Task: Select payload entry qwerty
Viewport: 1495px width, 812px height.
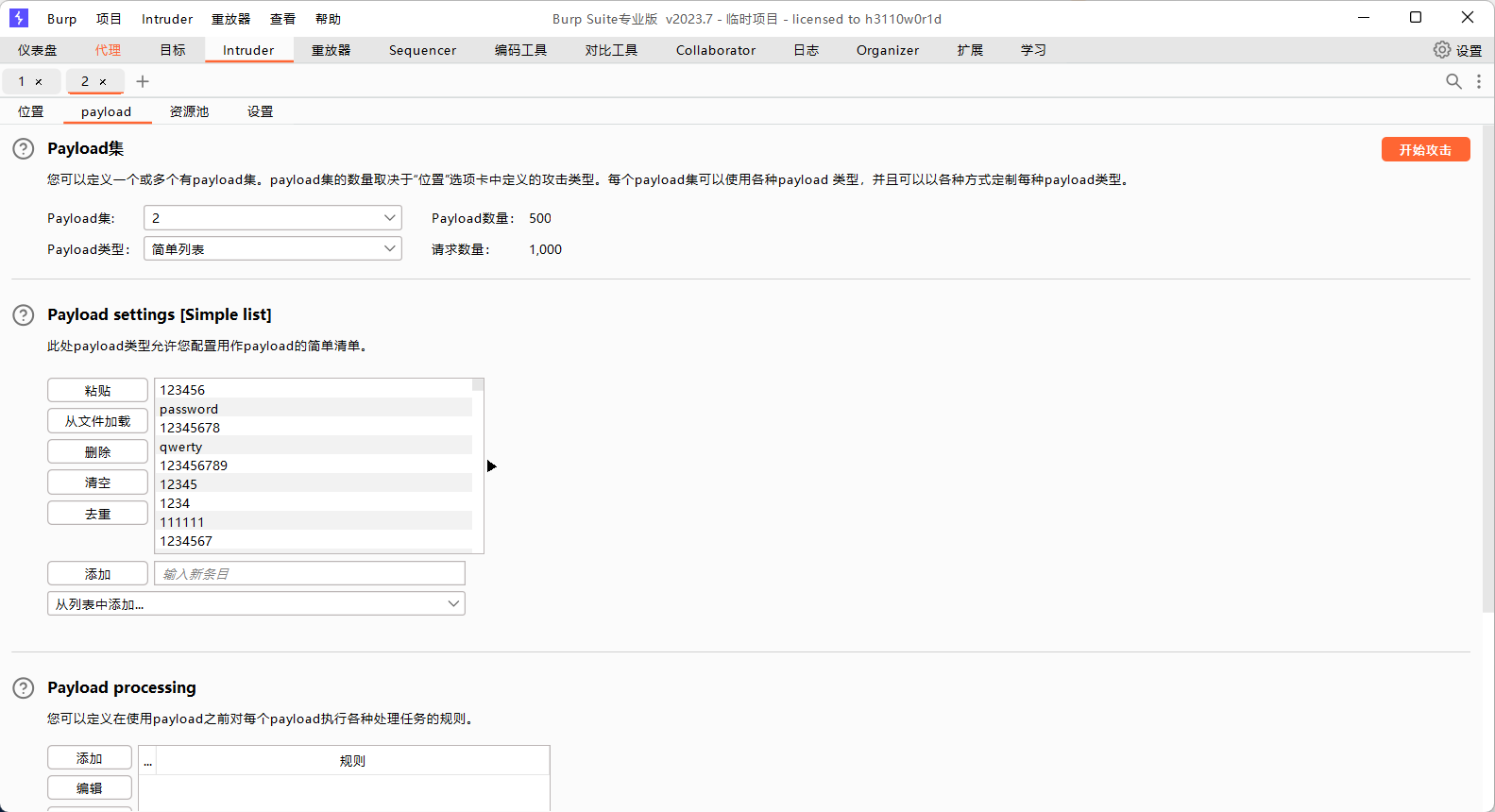Action: (314, 447)
